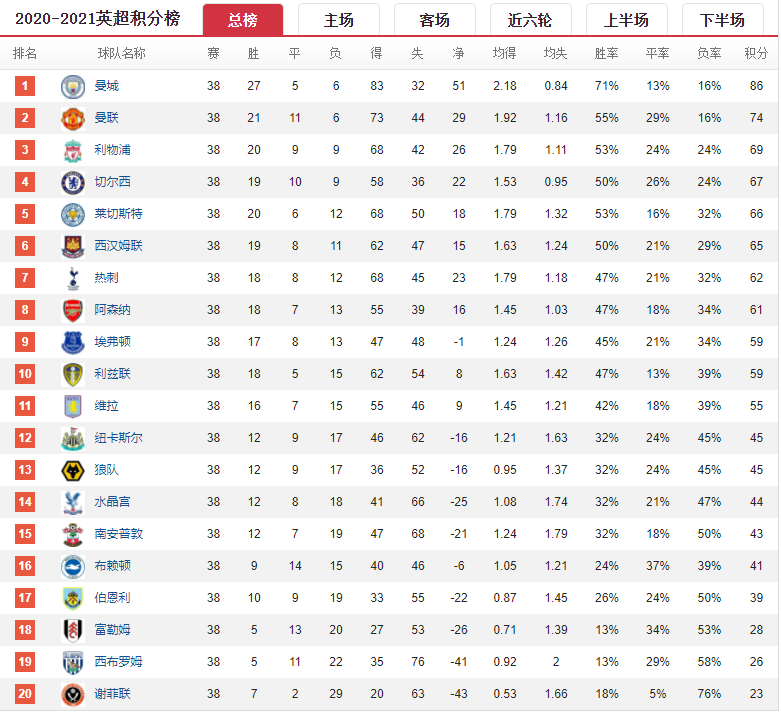Click the 积分 column header
781x714 pixels.
click(x=756, y=53)
